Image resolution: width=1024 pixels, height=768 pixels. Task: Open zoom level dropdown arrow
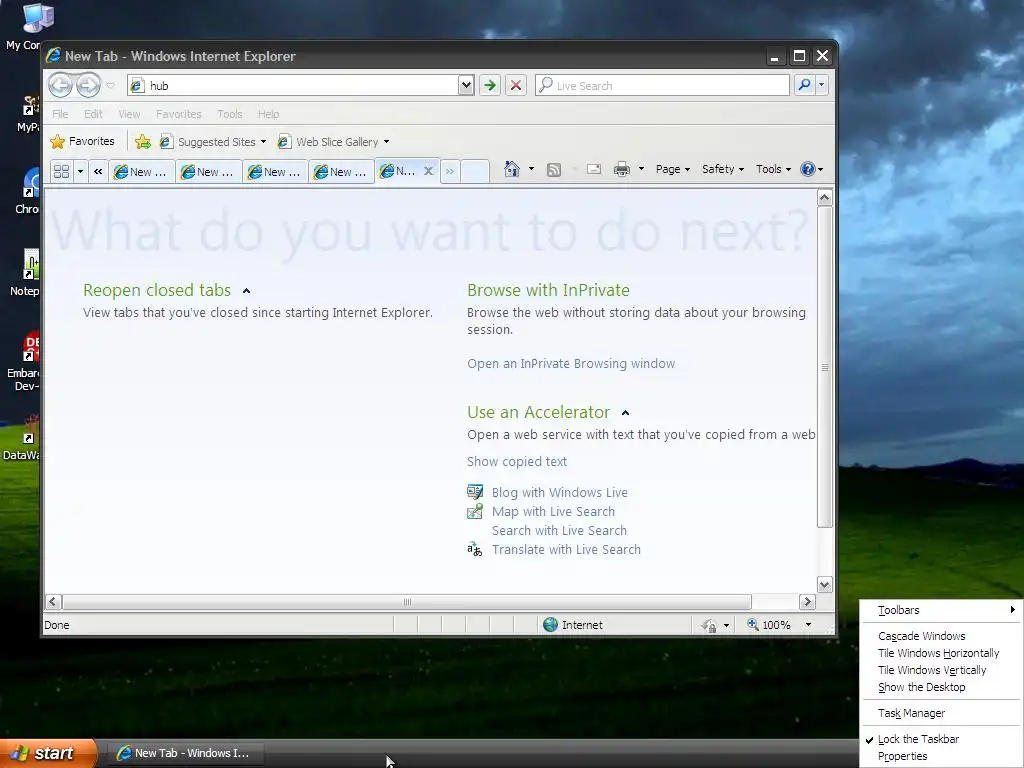click(x=808, y=624)
